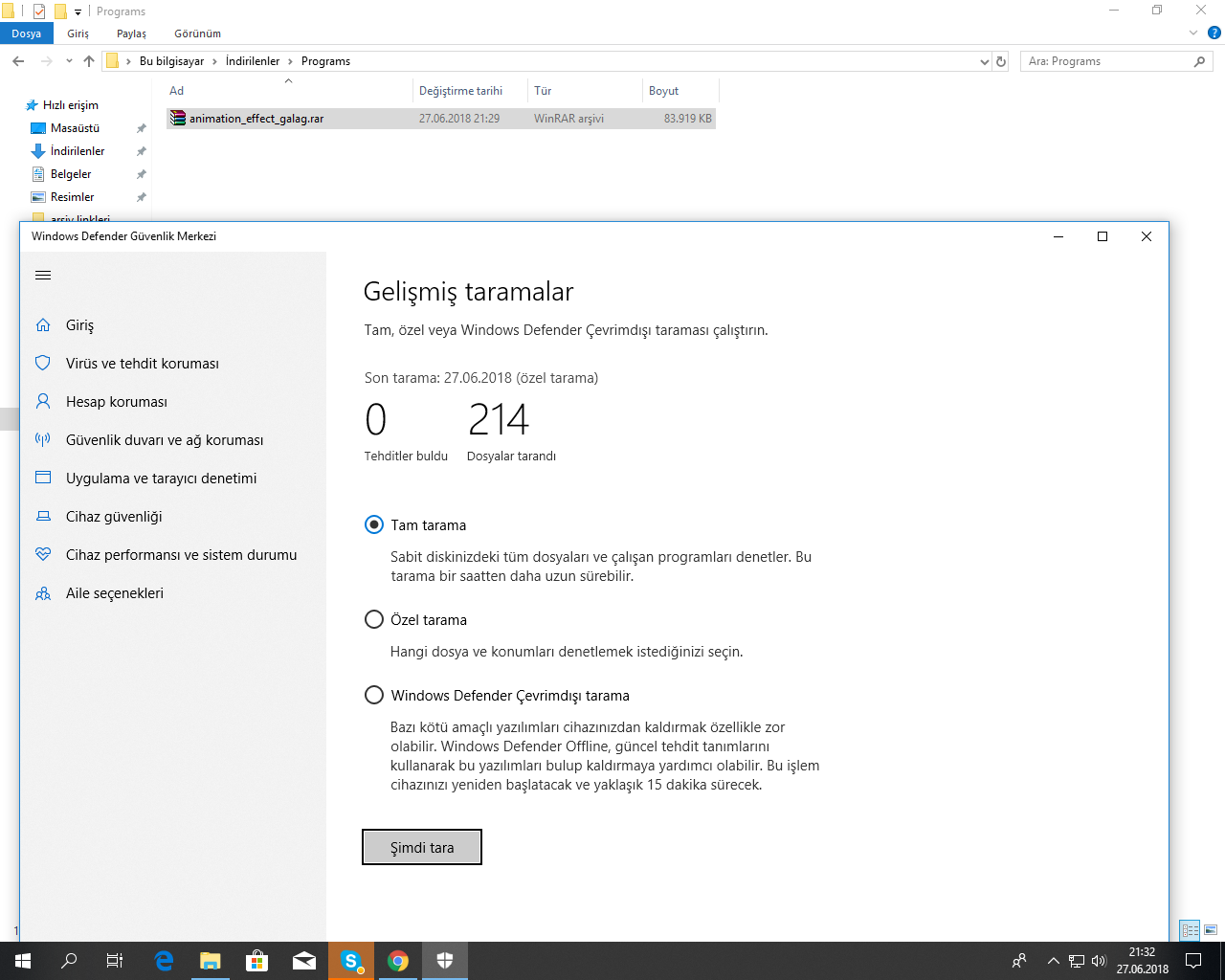Switch Explorer to large icons view
This screenshot has width=1225, height=980.
(x=1211, y=930)
